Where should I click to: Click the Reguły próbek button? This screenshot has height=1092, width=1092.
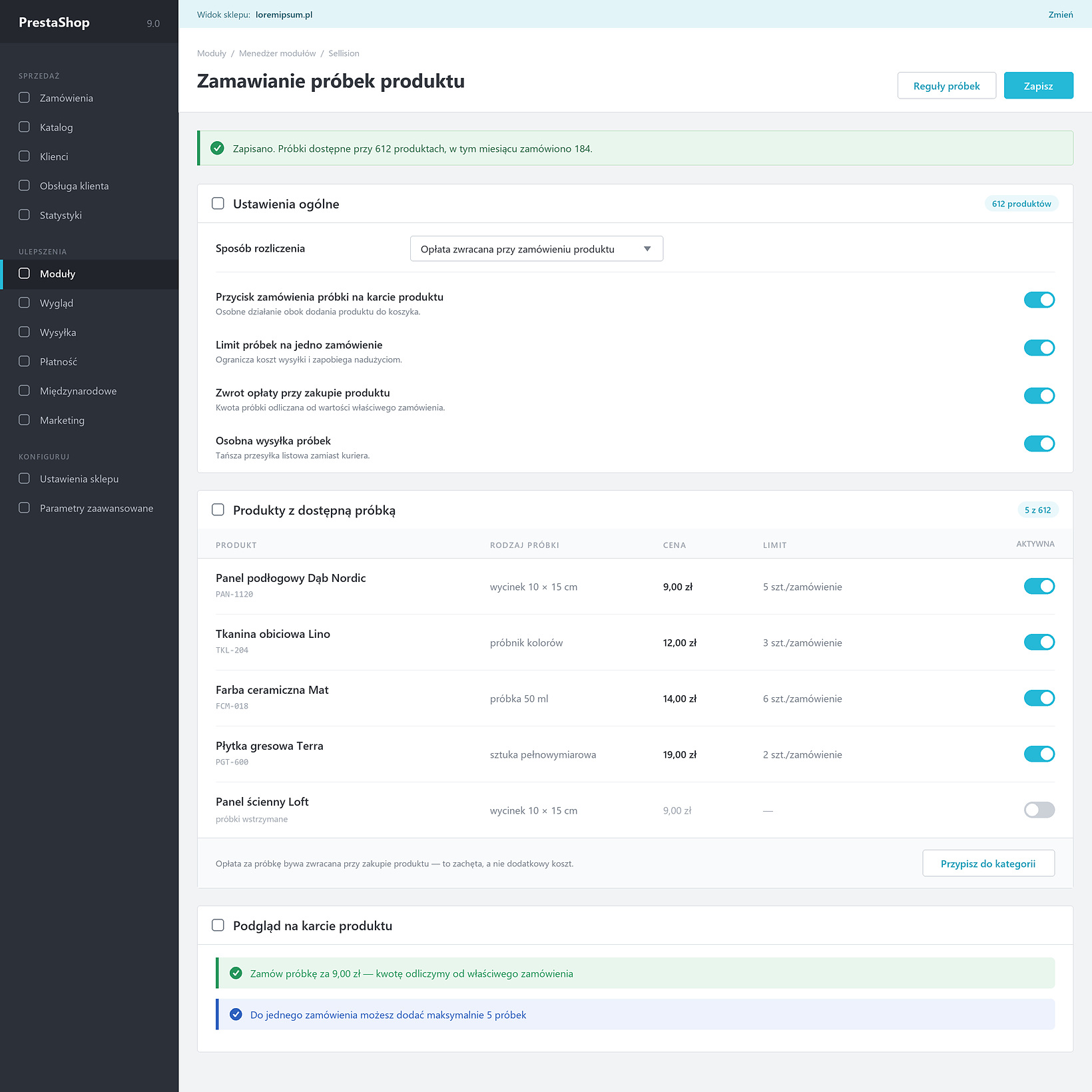point(946,86)
